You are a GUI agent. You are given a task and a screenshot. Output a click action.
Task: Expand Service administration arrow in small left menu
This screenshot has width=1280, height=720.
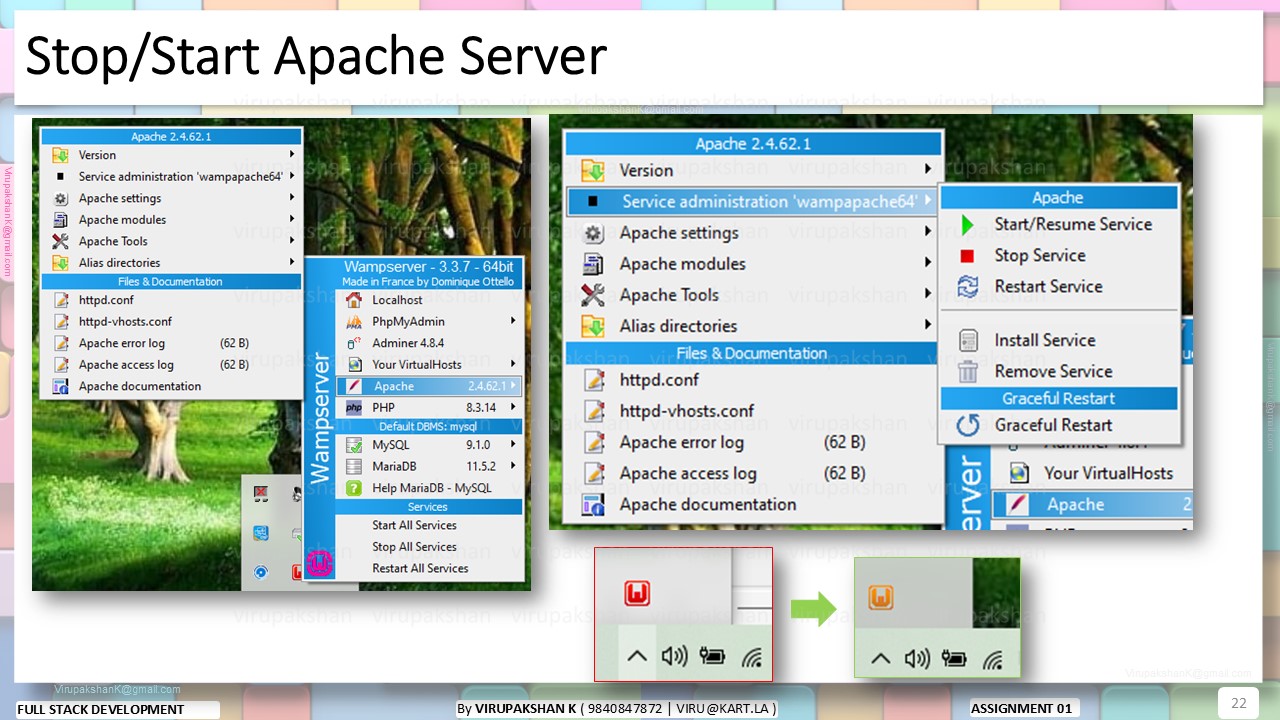[x=292, y=176]
